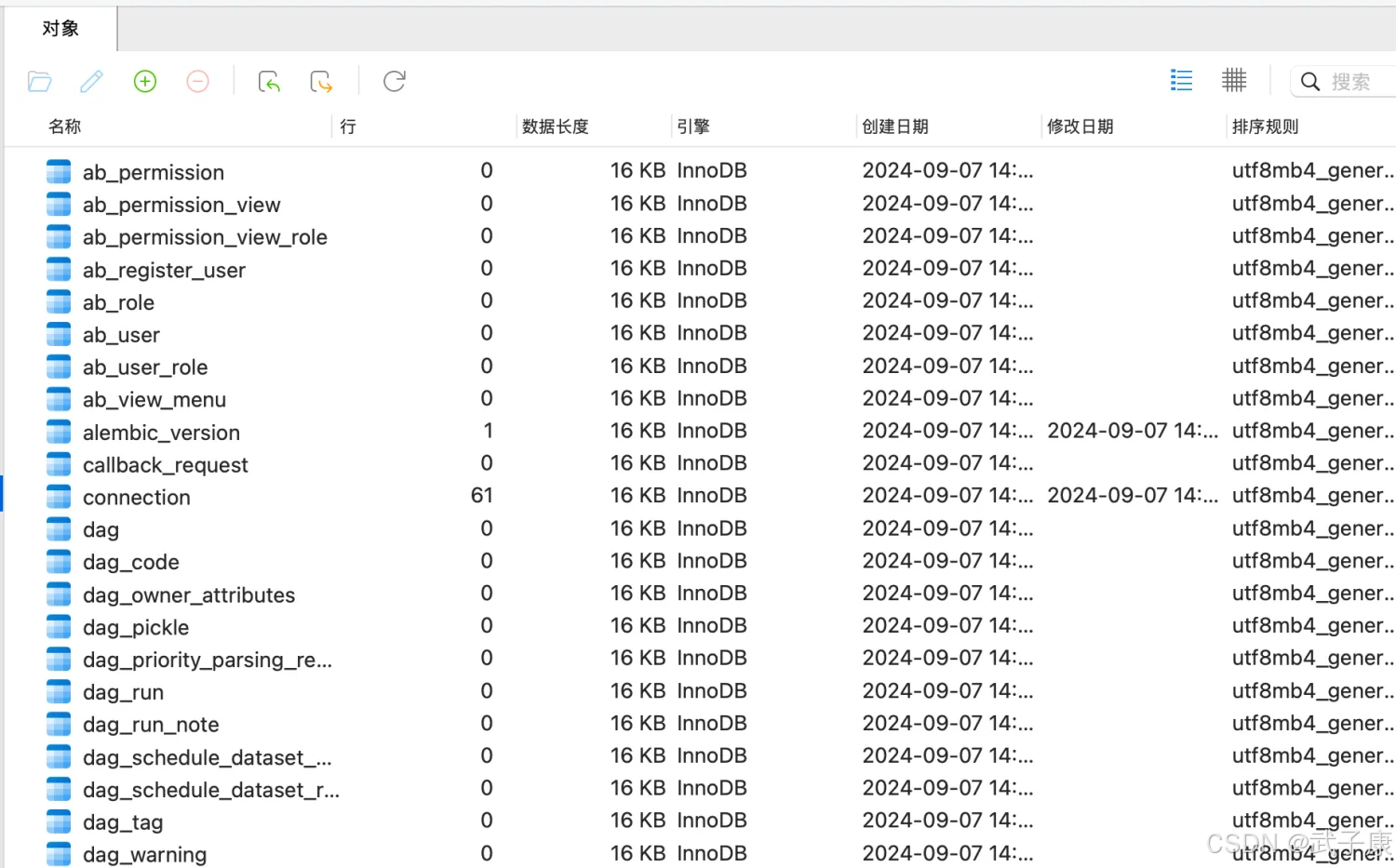
Task: Refresh the object list
Action: tap(395, 82)
